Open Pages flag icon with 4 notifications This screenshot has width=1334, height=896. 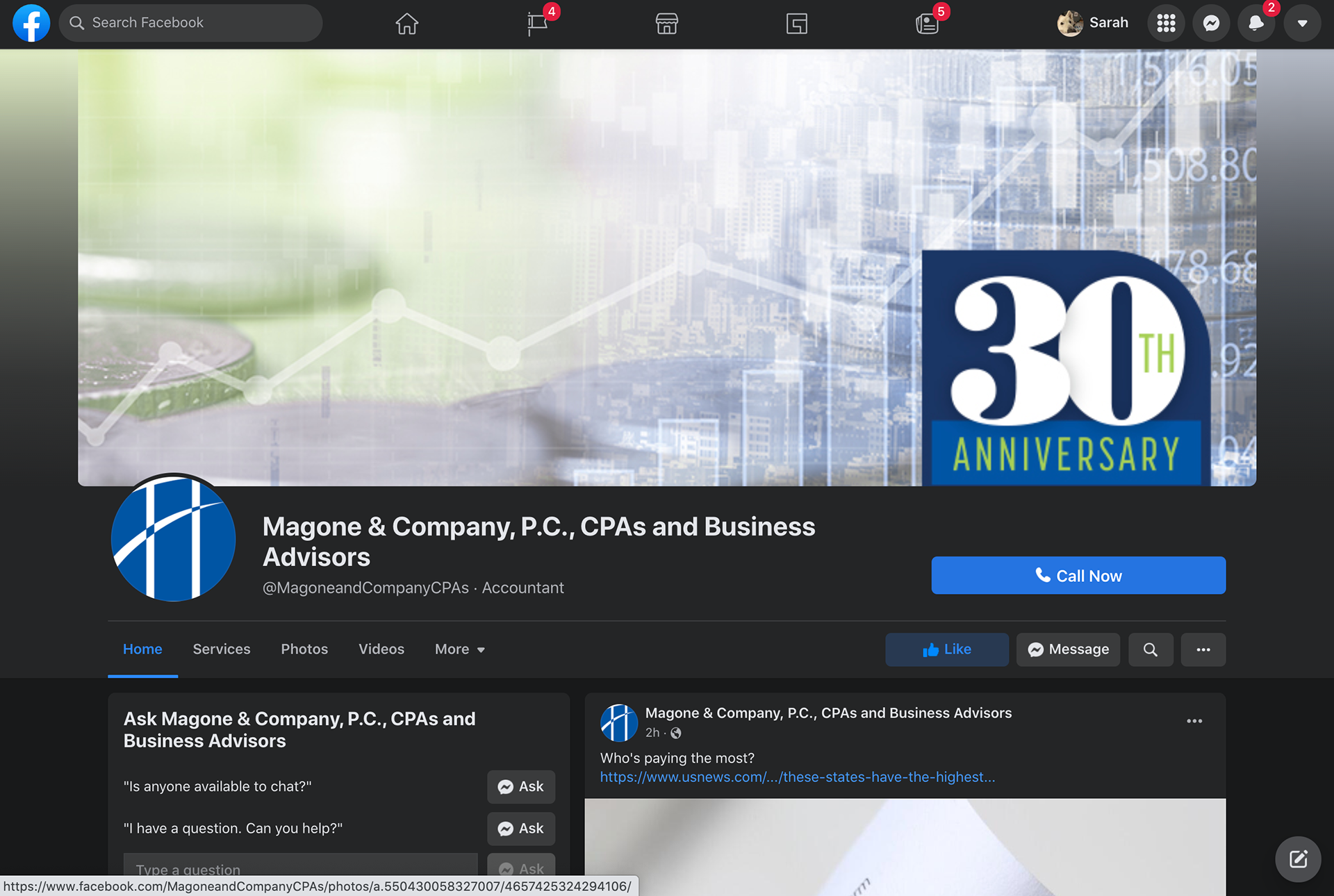coord(537,24)
